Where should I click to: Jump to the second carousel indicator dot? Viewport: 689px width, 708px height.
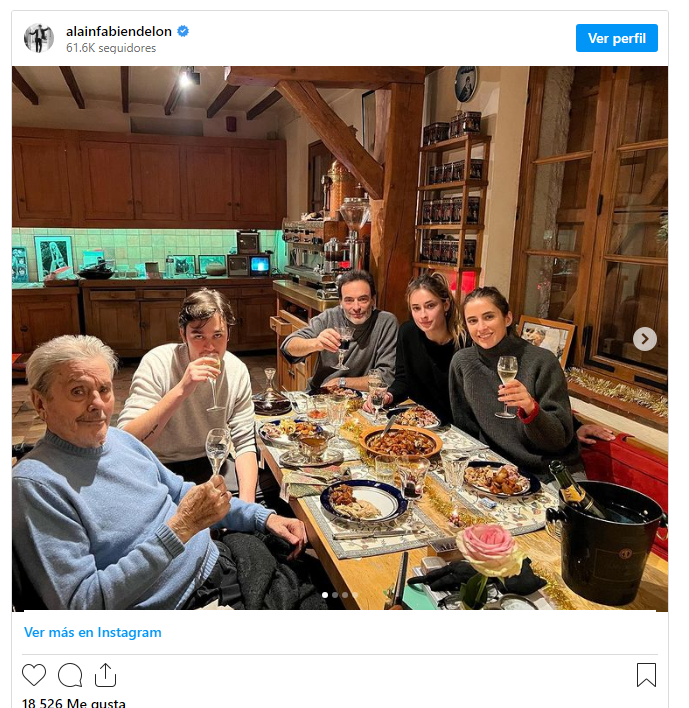point(335,595)
